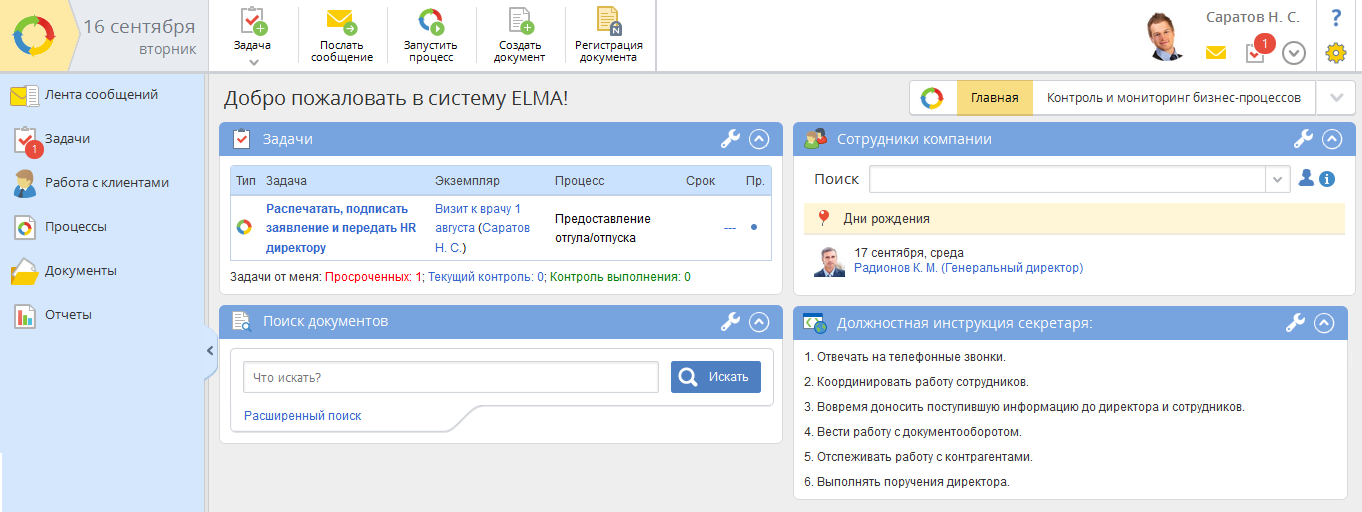
Task: Click Радионов К. М. photo thumbnail
Action: click(830, 261)
